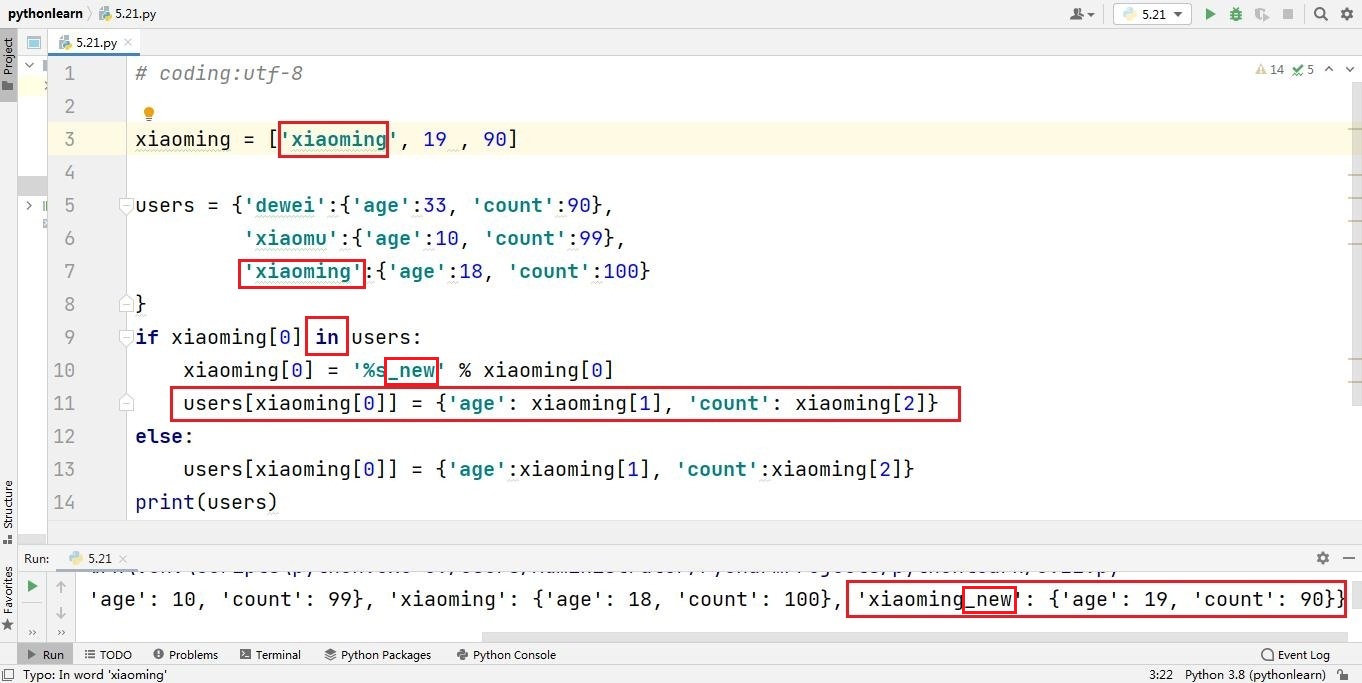The height and width of the screenshot is (683, 1362).
Task: Open the code-with-me user icon menu
Action: 1082,14
